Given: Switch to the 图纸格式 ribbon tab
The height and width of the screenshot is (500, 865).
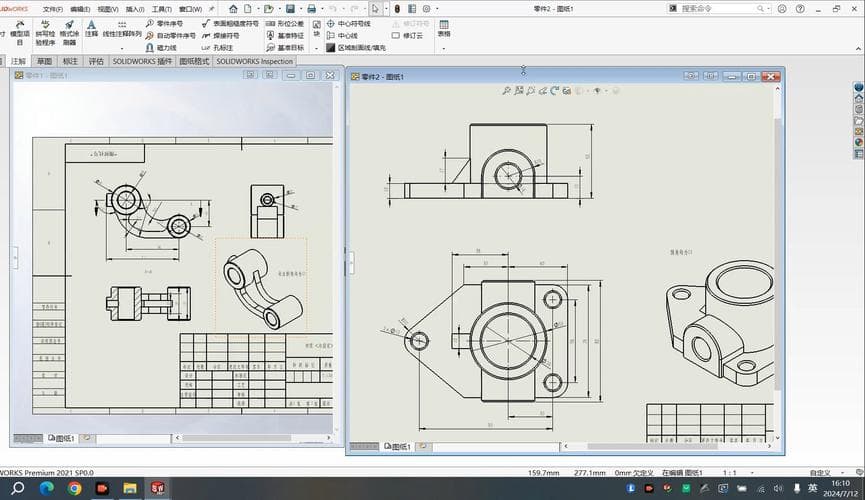Looking at the screenshot, I should point(194,61).
